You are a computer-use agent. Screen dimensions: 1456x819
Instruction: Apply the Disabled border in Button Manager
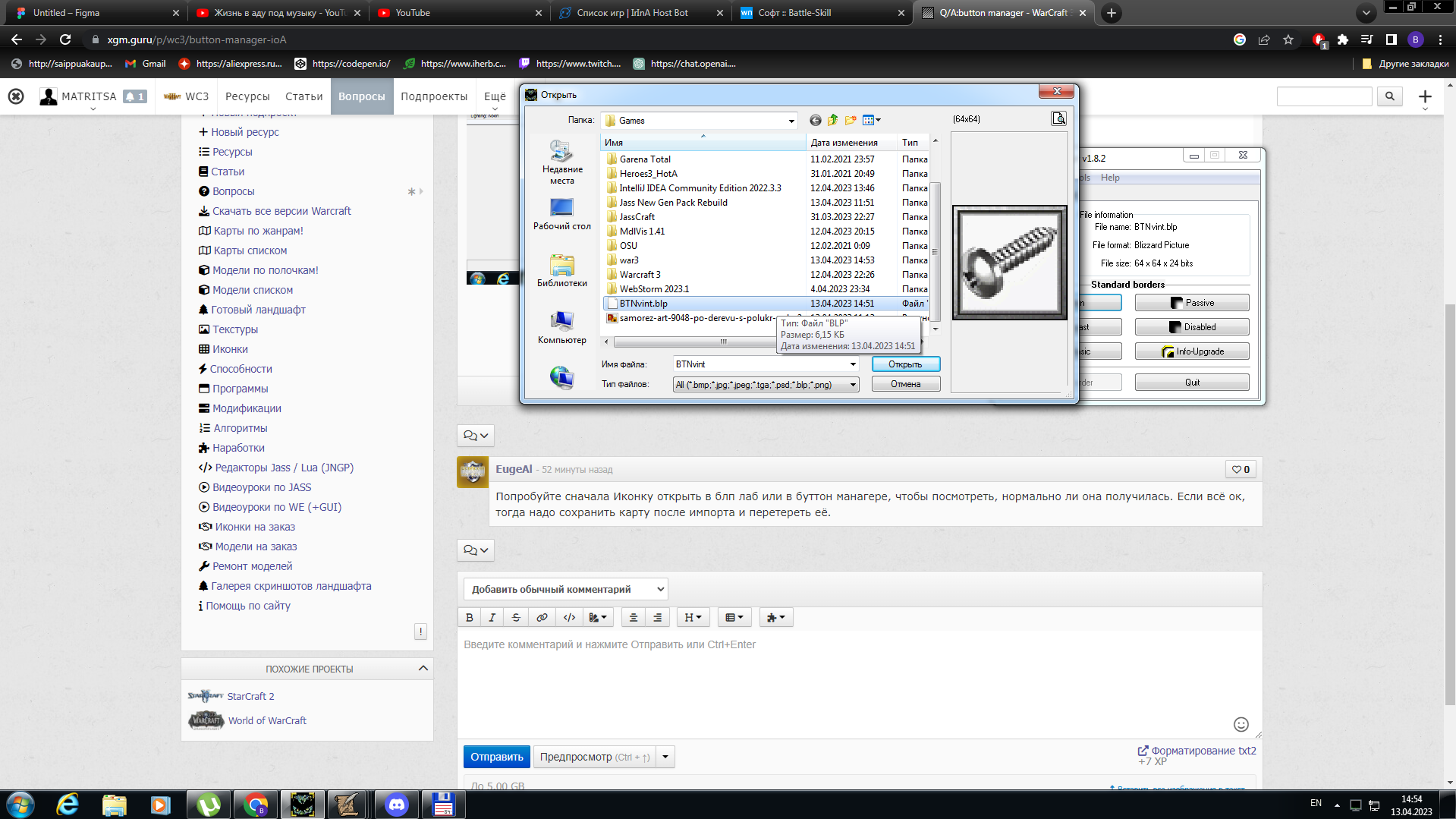[x=1192, y=327]
